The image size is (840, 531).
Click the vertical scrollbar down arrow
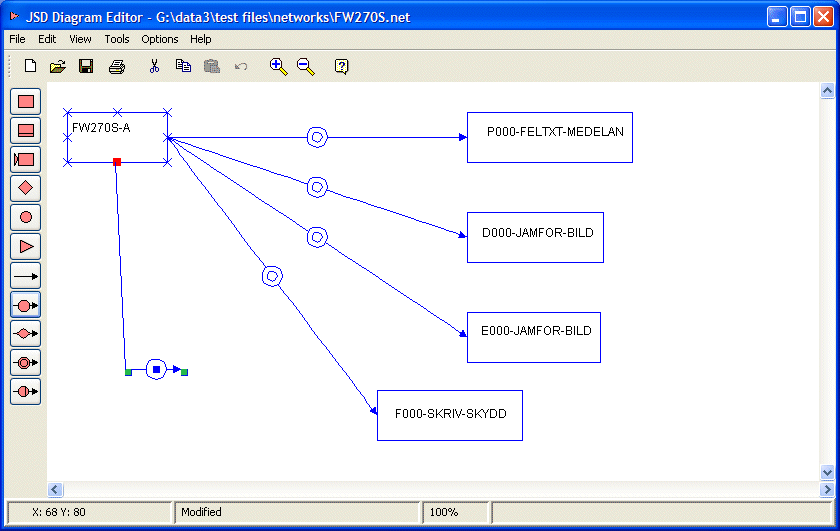tap(827, 472)
